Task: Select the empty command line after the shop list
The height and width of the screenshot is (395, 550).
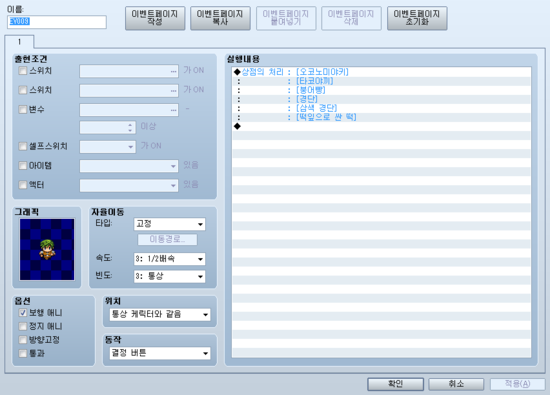Action: point(382,126)
